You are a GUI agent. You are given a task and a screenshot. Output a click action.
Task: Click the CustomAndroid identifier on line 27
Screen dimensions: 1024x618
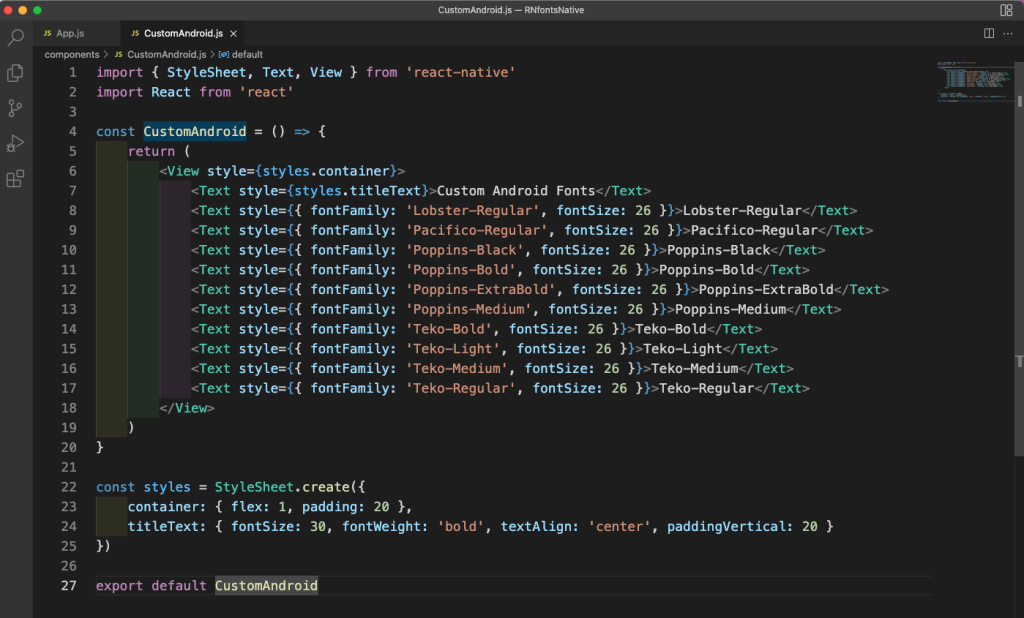click(266, 586)
